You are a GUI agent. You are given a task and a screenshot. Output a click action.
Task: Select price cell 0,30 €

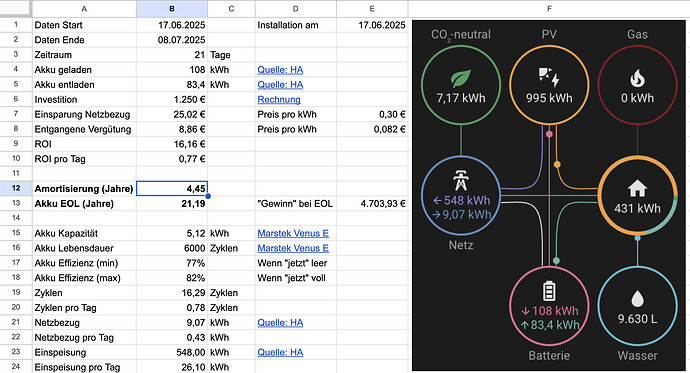372,114
